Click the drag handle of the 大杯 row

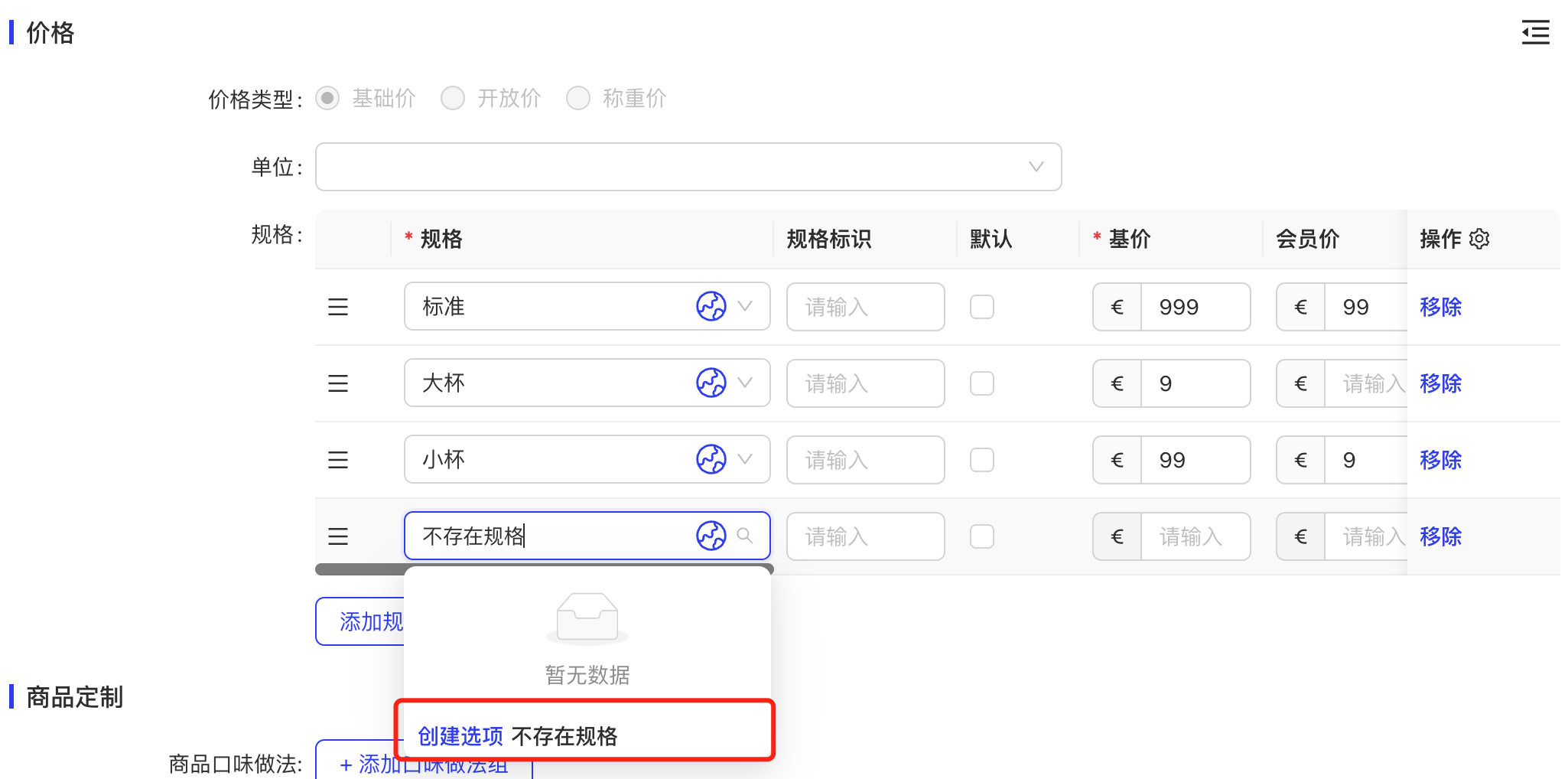[x=338, y=383]
